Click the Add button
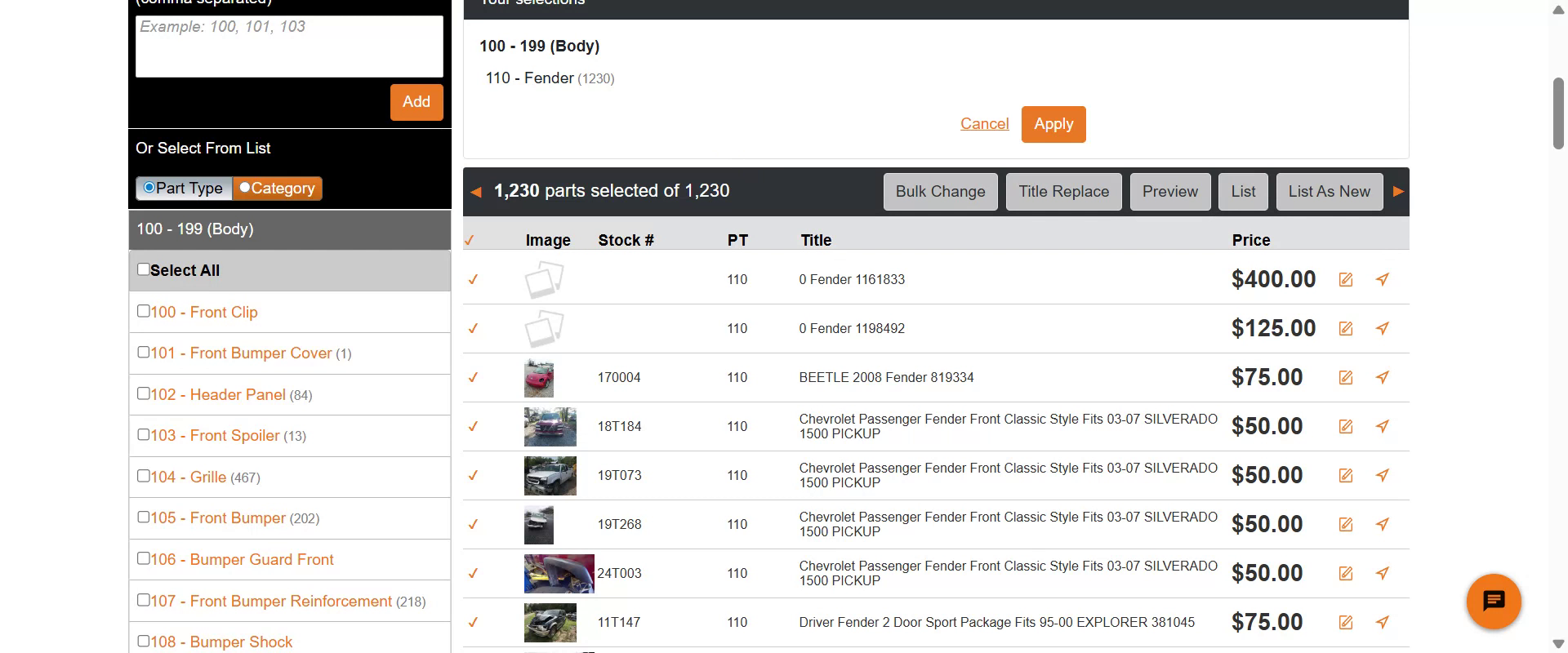This screenshot has height=653, width=1568. [x=416, y=102]
